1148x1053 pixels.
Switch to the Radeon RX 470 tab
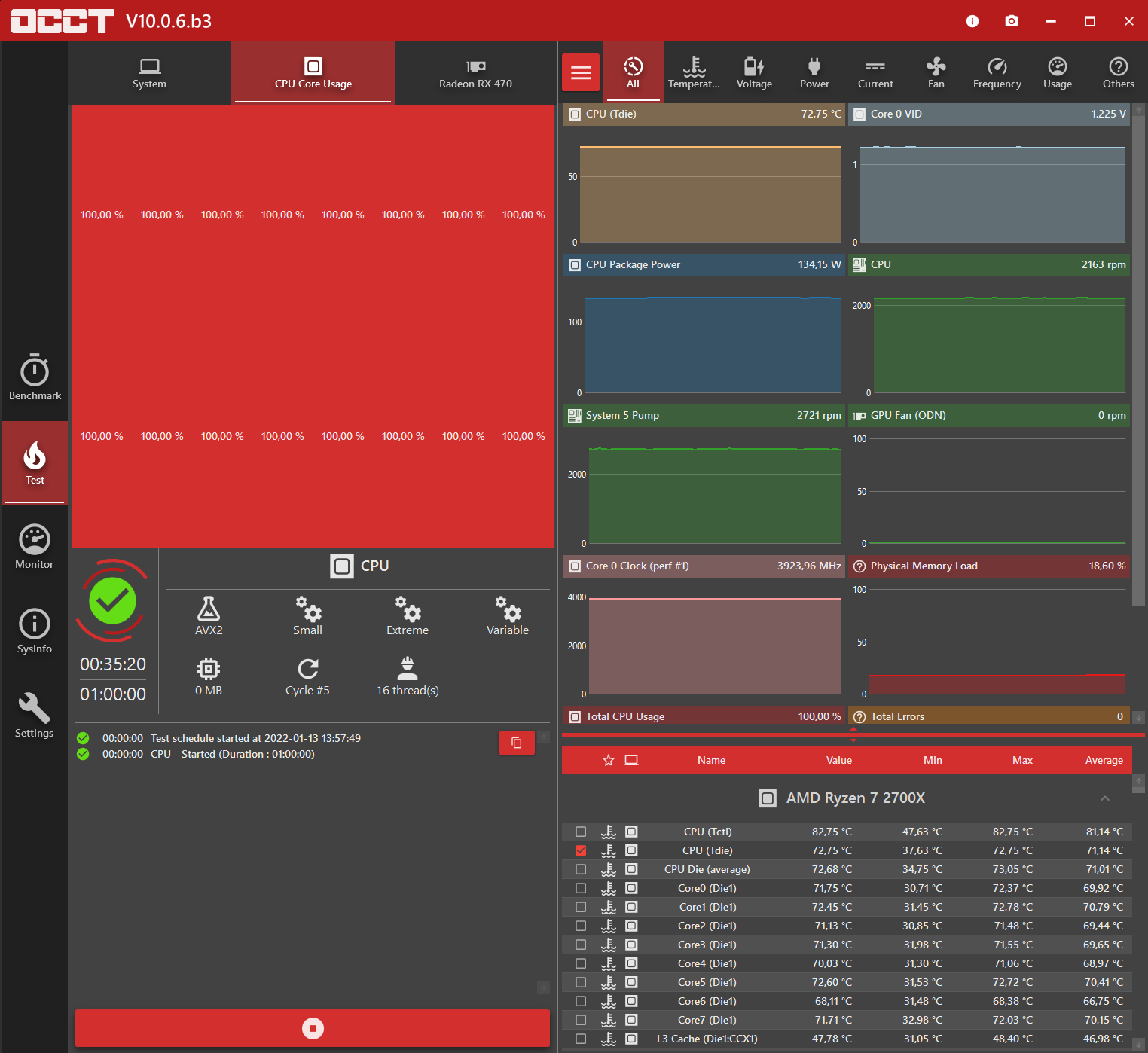475,73
